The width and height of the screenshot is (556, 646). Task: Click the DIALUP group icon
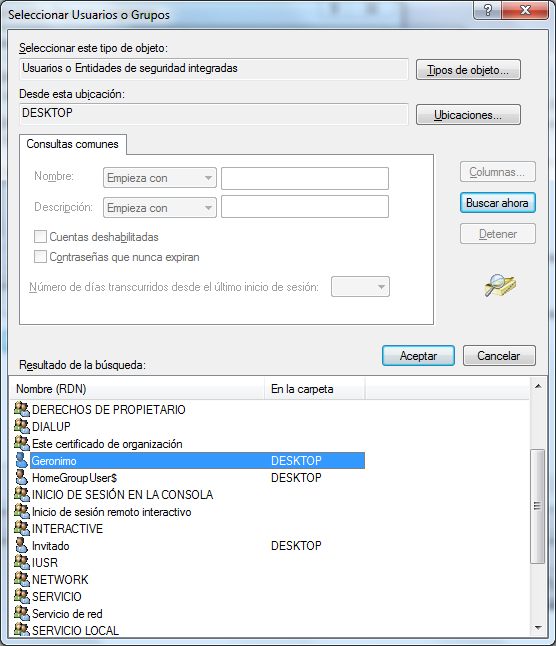[x=21, y=426]
